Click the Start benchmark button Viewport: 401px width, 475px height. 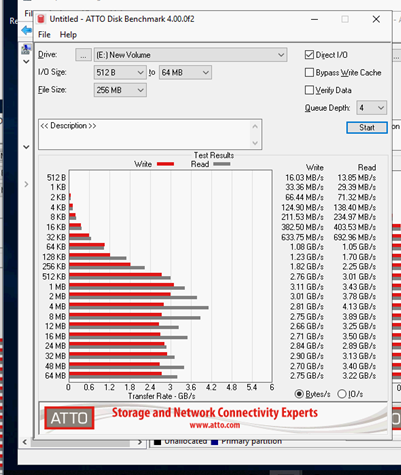tap(367, 128)
